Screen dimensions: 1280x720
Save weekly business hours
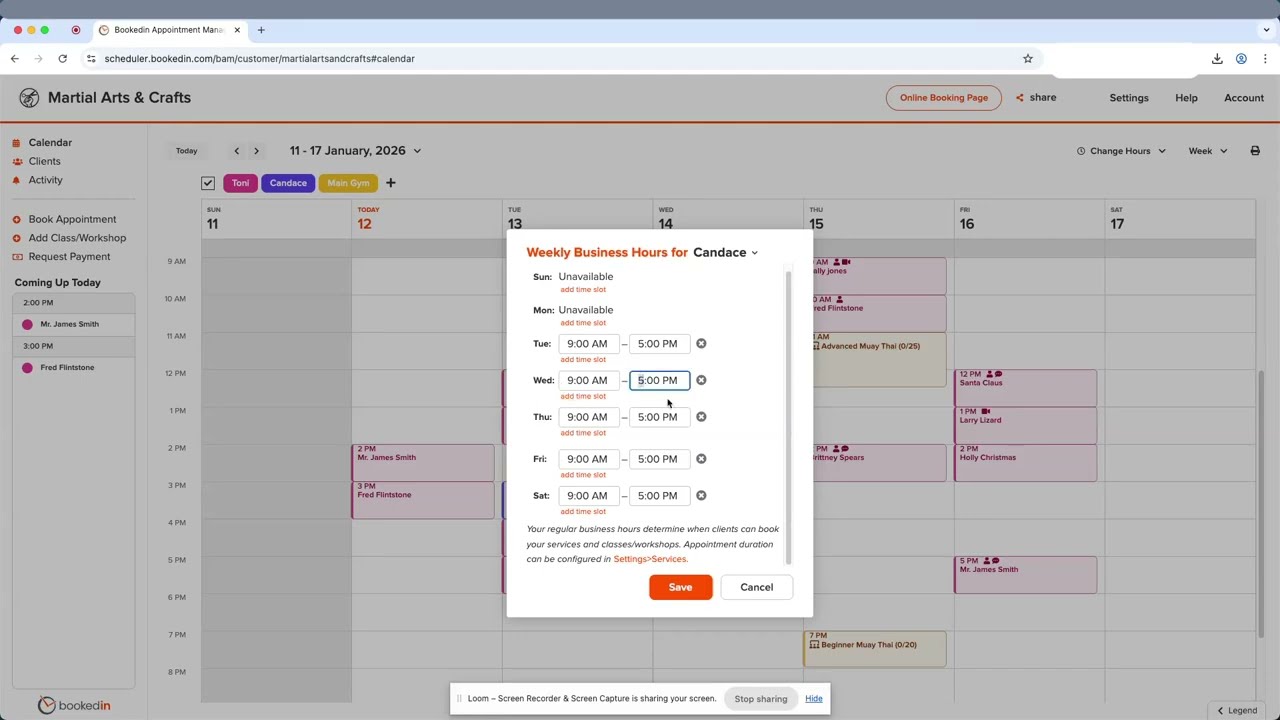[x=680, y=587]
